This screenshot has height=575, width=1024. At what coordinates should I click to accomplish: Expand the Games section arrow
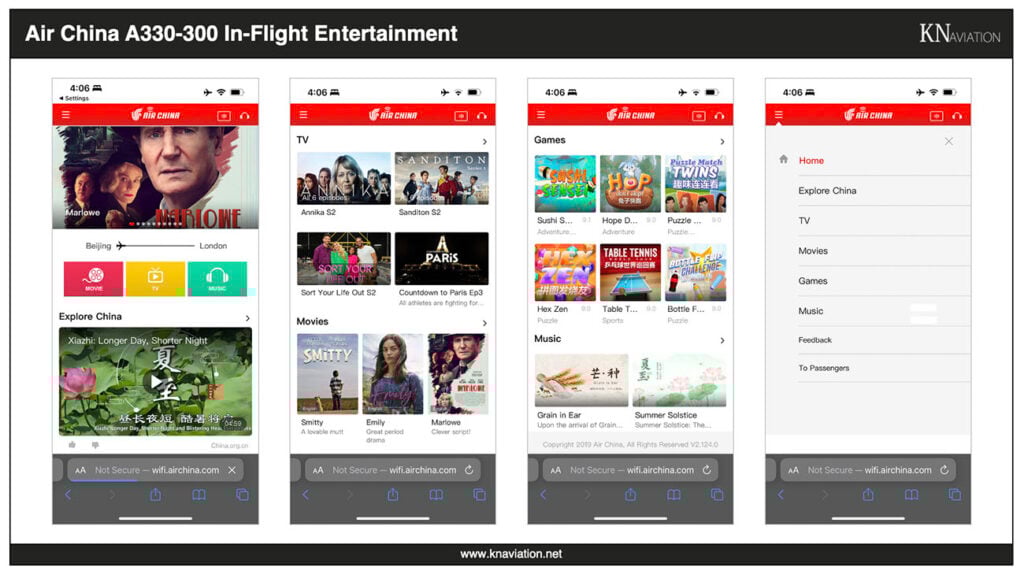pos(722,141)
